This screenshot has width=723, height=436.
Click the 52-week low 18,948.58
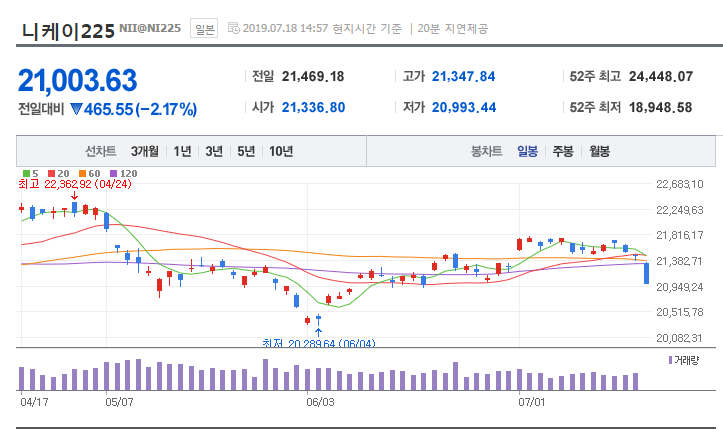pos(660,107)
